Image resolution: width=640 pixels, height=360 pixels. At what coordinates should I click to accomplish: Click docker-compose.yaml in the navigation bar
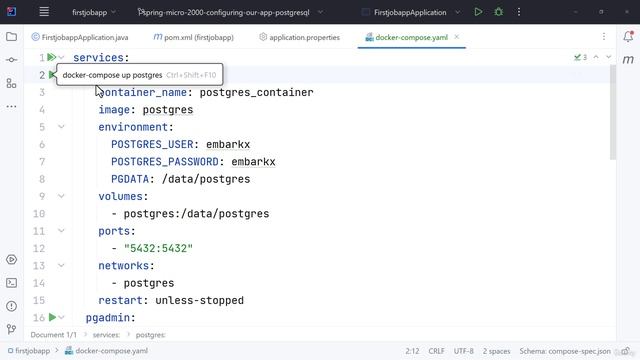tap(107, 351)
